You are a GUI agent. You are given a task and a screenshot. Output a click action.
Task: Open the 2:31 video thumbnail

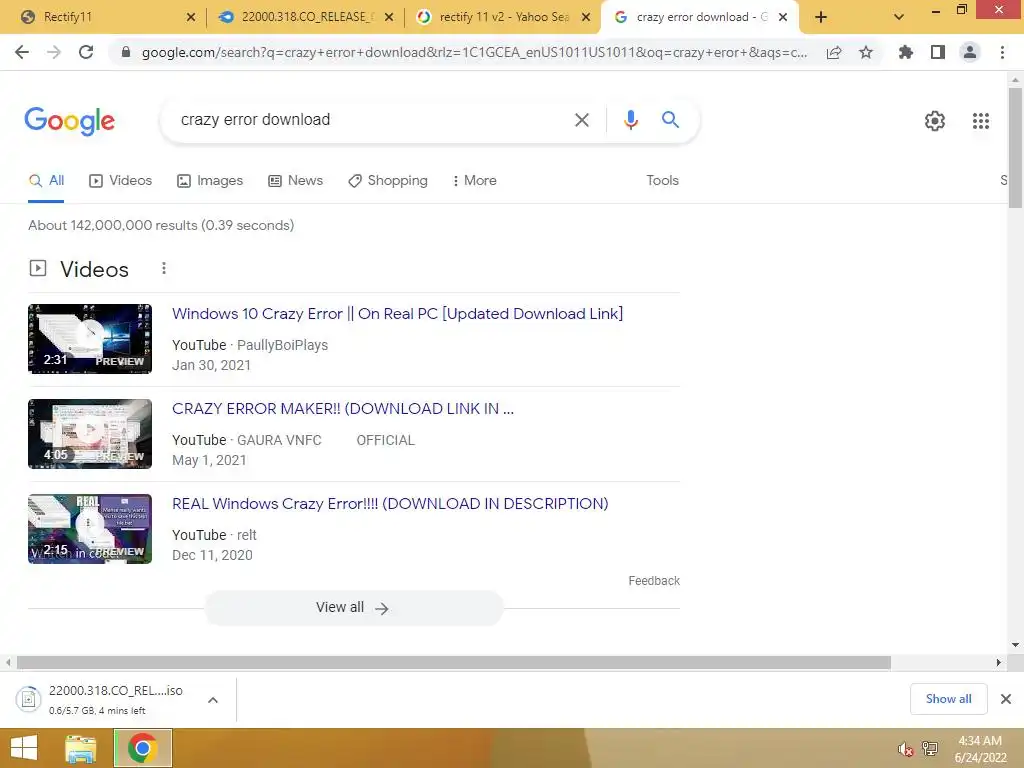coord(90,339)
